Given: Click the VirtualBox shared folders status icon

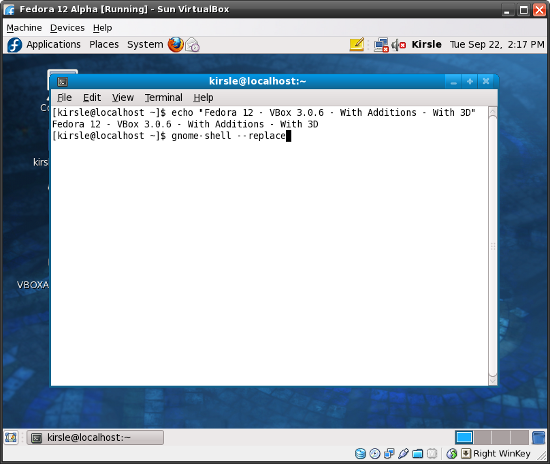Looking at the screenshot, I should [x=417, y=453].
